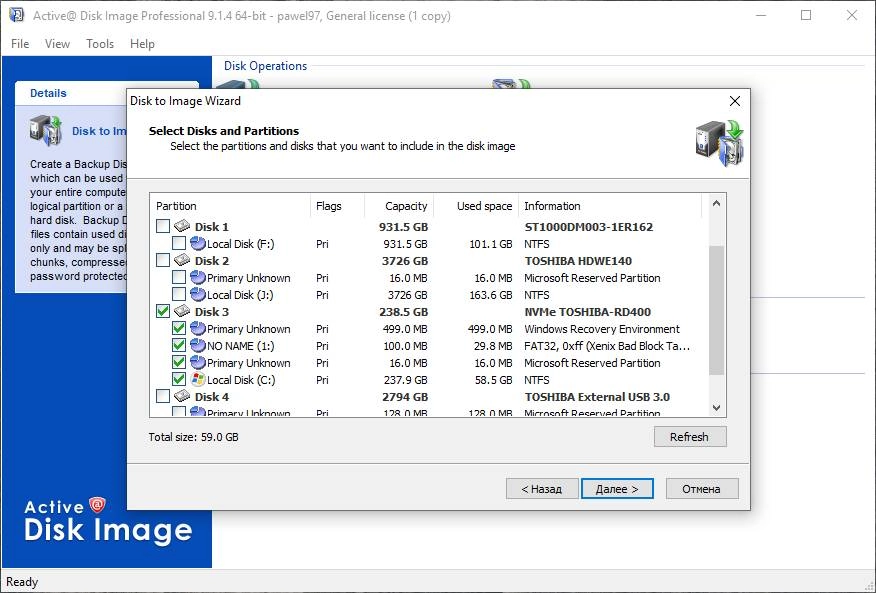876x593 pixels.
Task: Click the Local Disk (J:) partition icon
Action: click(198, 295)
